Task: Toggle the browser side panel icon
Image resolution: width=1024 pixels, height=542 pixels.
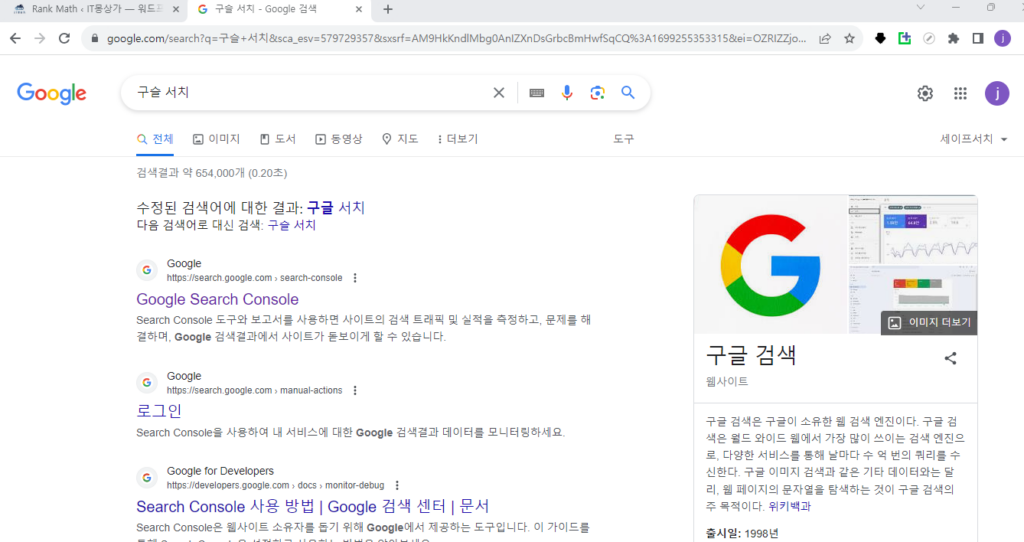Action: [978, 39]
